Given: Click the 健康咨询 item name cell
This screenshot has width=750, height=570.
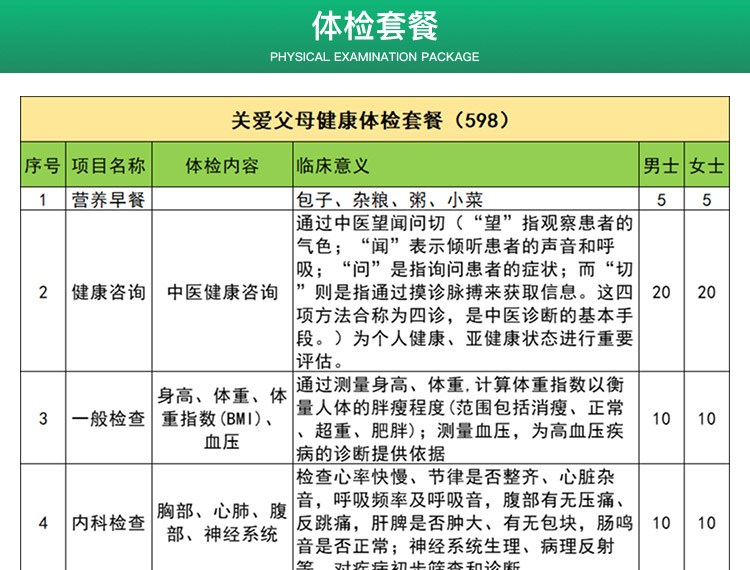Looking at the screenshot, I should [109, 292].
